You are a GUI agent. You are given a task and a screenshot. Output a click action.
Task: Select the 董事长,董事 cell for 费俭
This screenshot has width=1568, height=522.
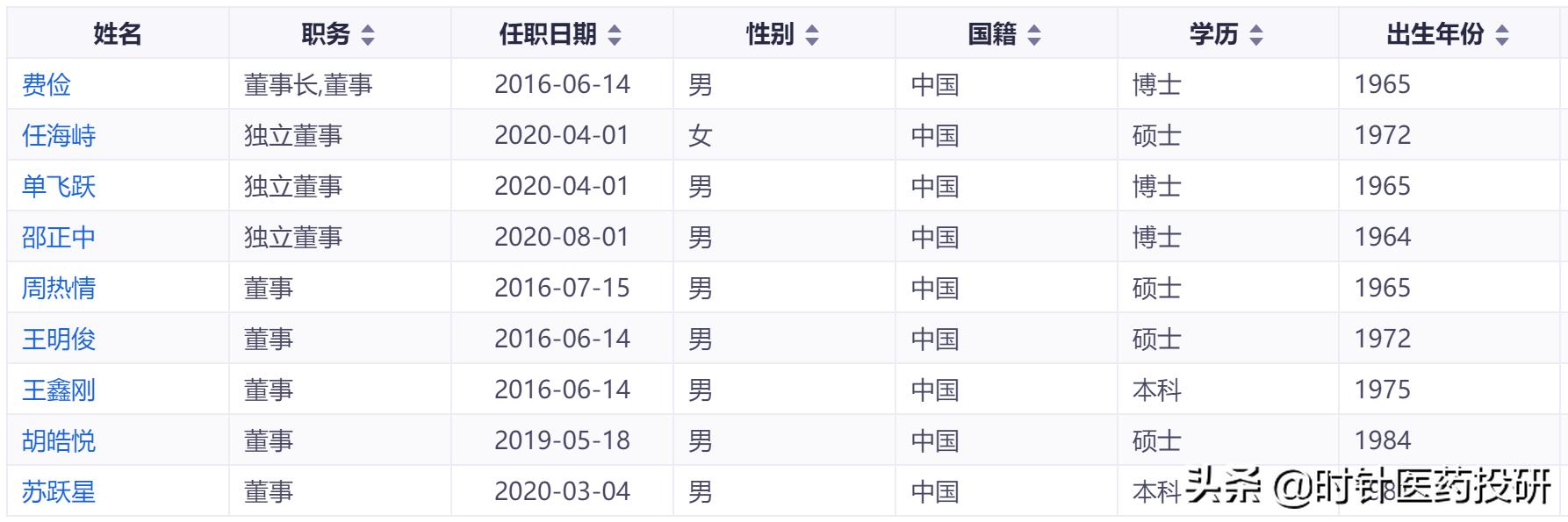[x=308, y=85]
